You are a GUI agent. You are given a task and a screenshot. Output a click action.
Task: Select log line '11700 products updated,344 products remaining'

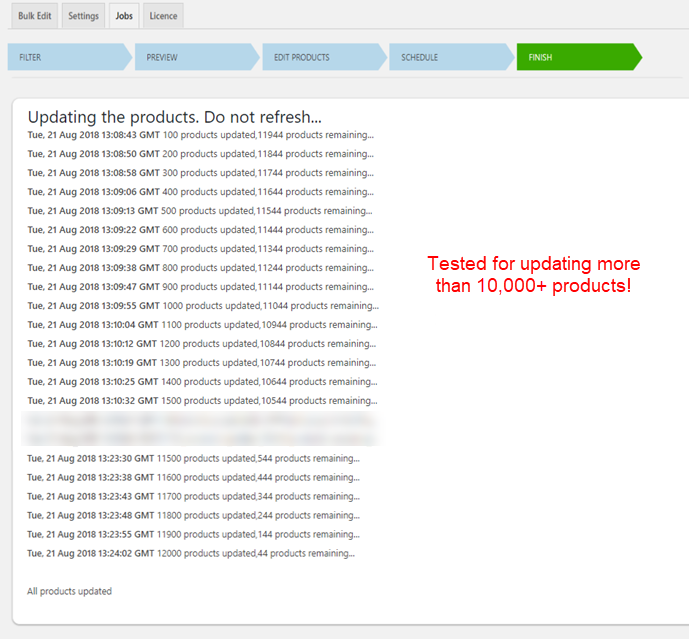click(x=193, y=496)
